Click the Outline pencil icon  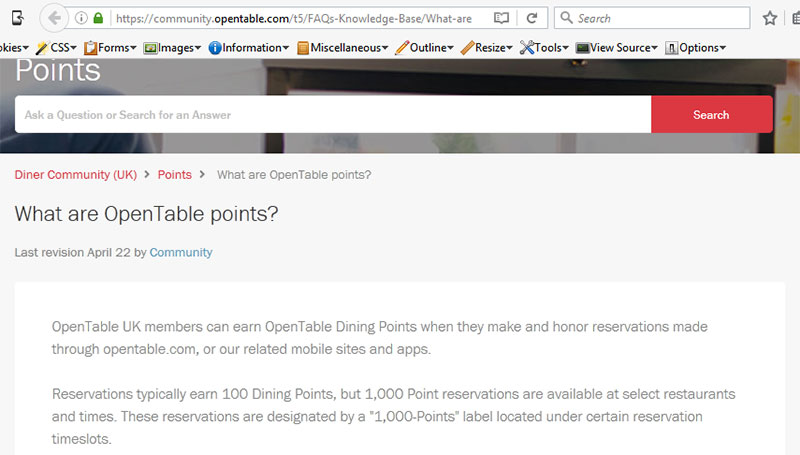click(402, 48)
